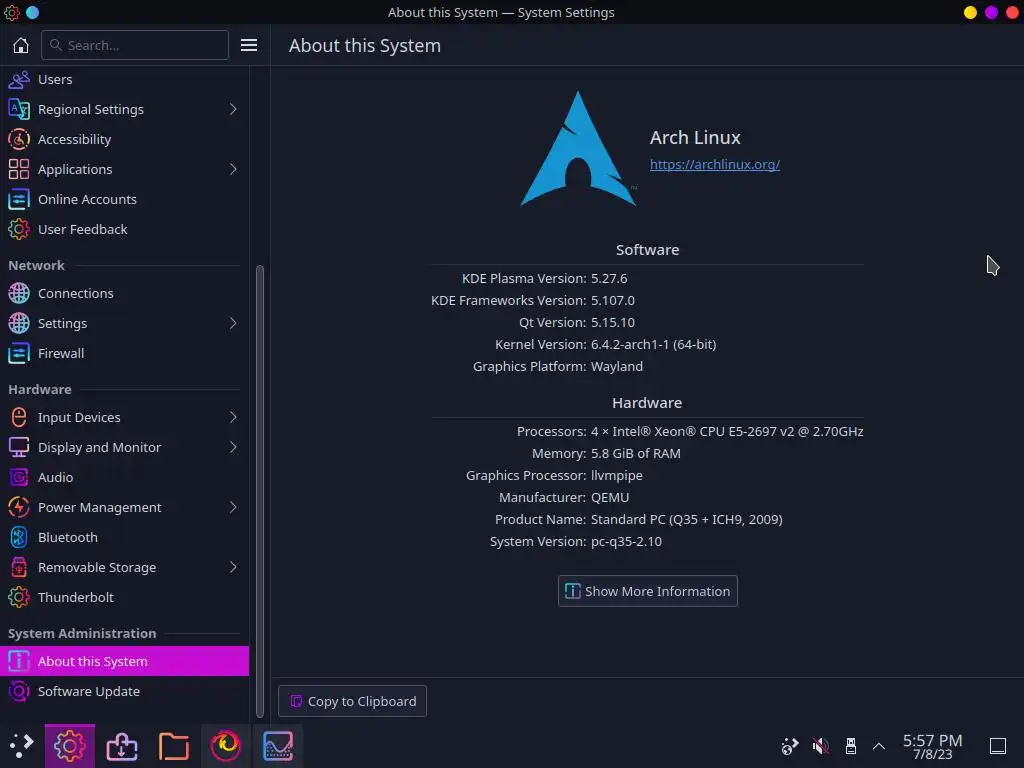Open the updates notifier tray icon

coord(790,746)
